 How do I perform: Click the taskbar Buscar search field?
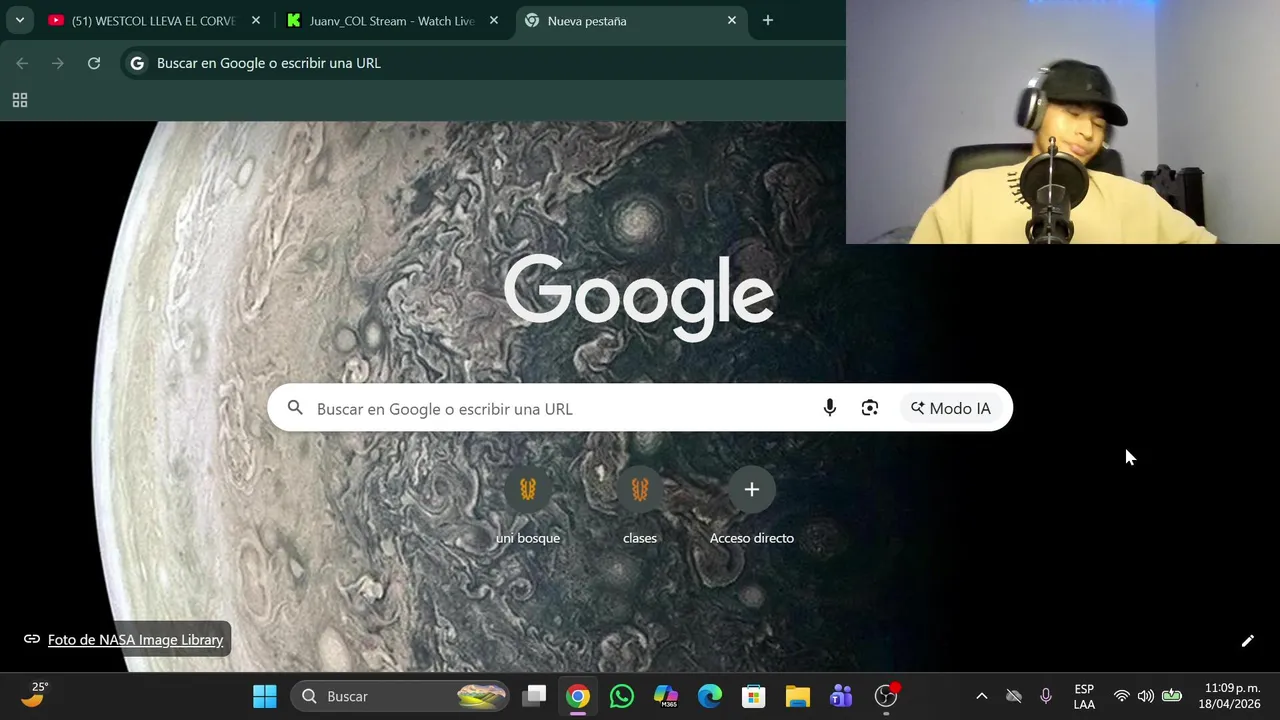[402, 696]
